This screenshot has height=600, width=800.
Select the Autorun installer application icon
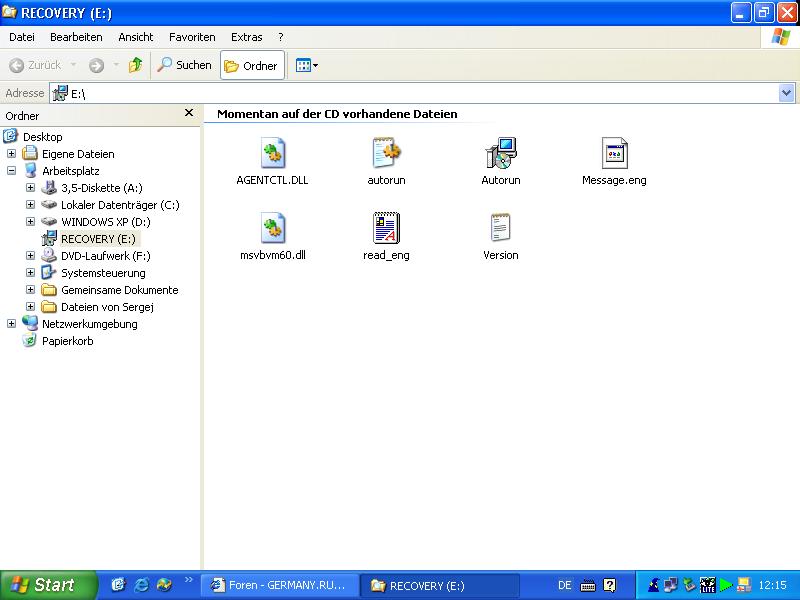(x=500, y=154)
